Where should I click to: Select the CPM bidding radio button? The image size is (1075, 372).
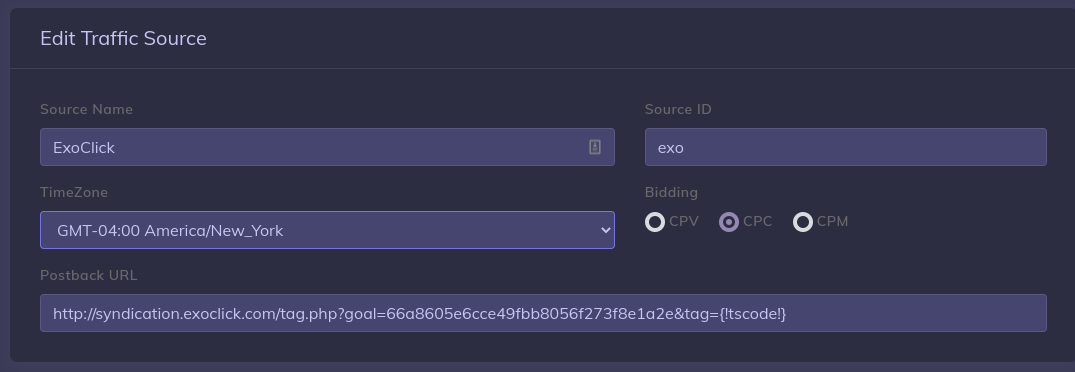click(x=803, y=222)
